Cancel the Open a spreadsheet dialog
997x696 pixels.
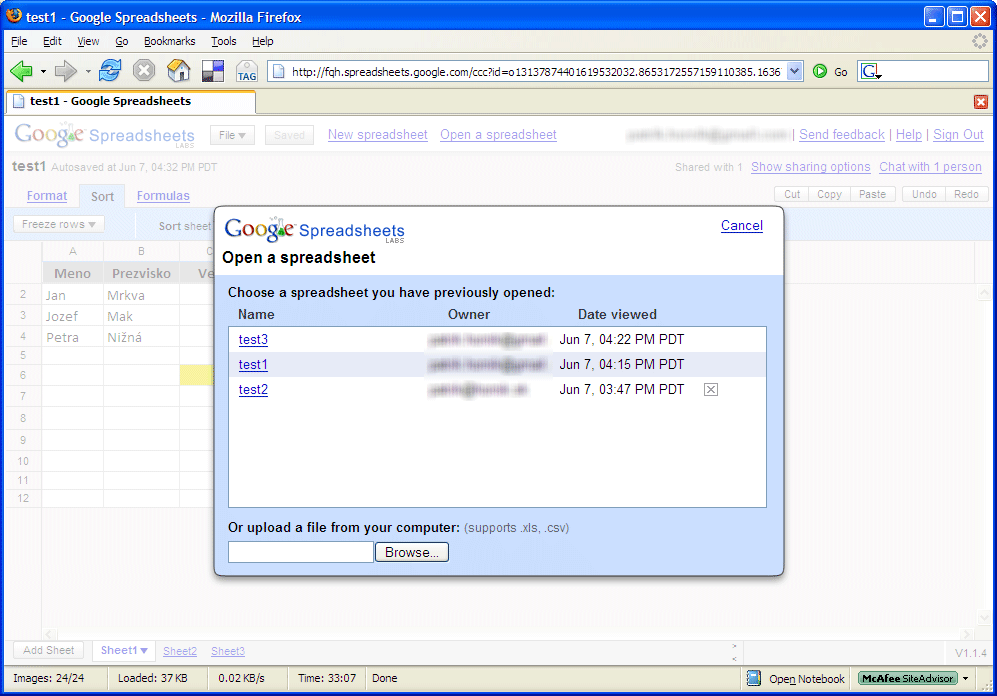point(741,226)
